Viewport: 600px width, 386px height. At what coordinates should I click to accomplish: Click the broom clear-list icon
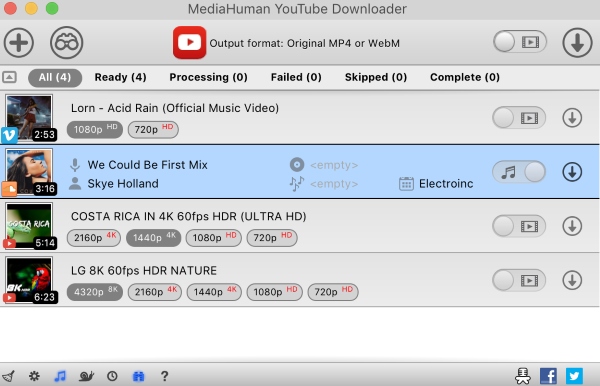pyautogui.click(x=8, y=376)
